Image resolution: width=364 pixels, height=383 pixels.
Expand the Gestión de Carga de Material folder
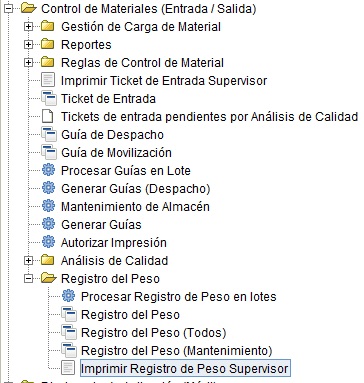pos(29,26)
